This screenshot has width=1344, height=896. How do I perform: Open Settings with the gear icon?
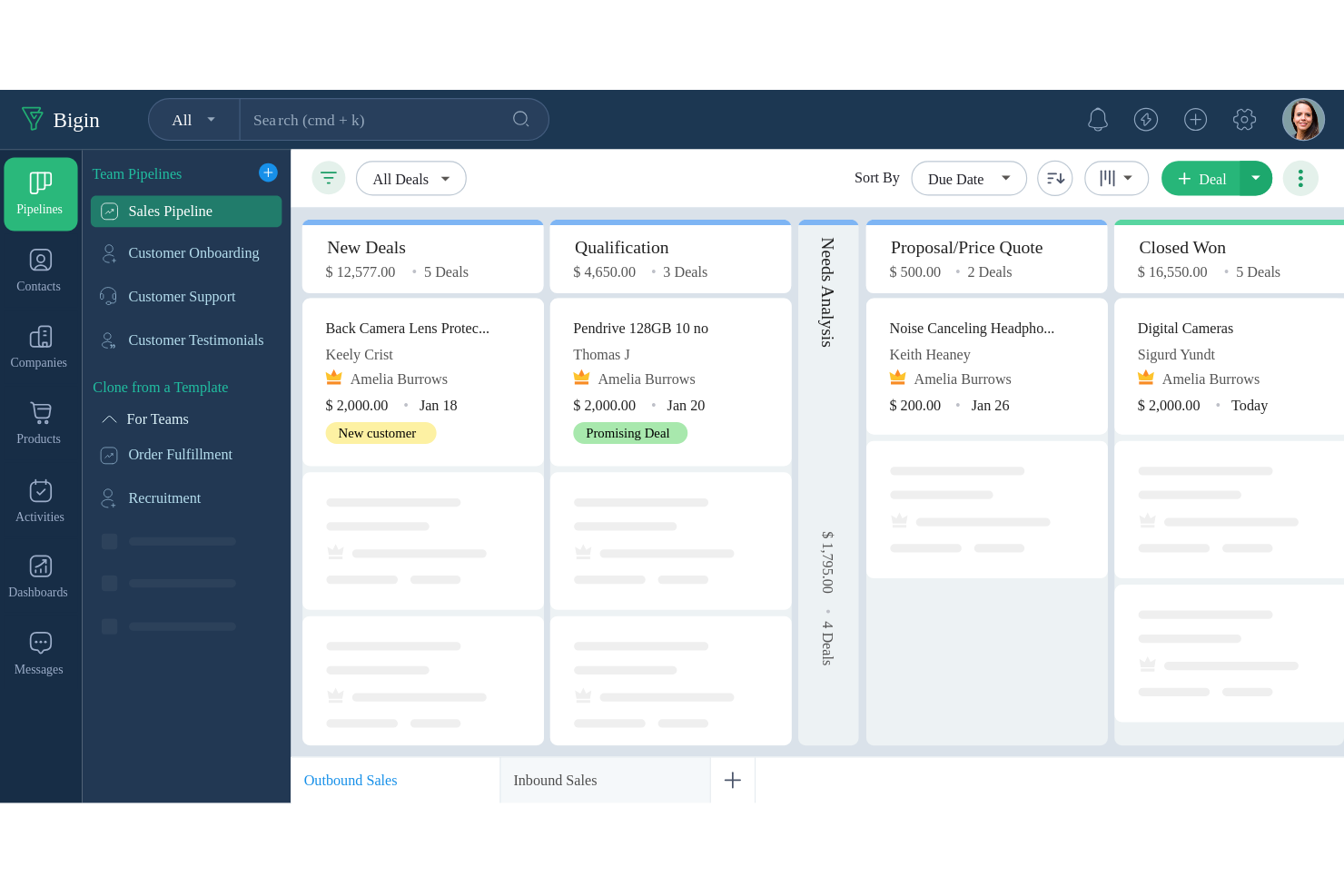tap(1244, 119)
